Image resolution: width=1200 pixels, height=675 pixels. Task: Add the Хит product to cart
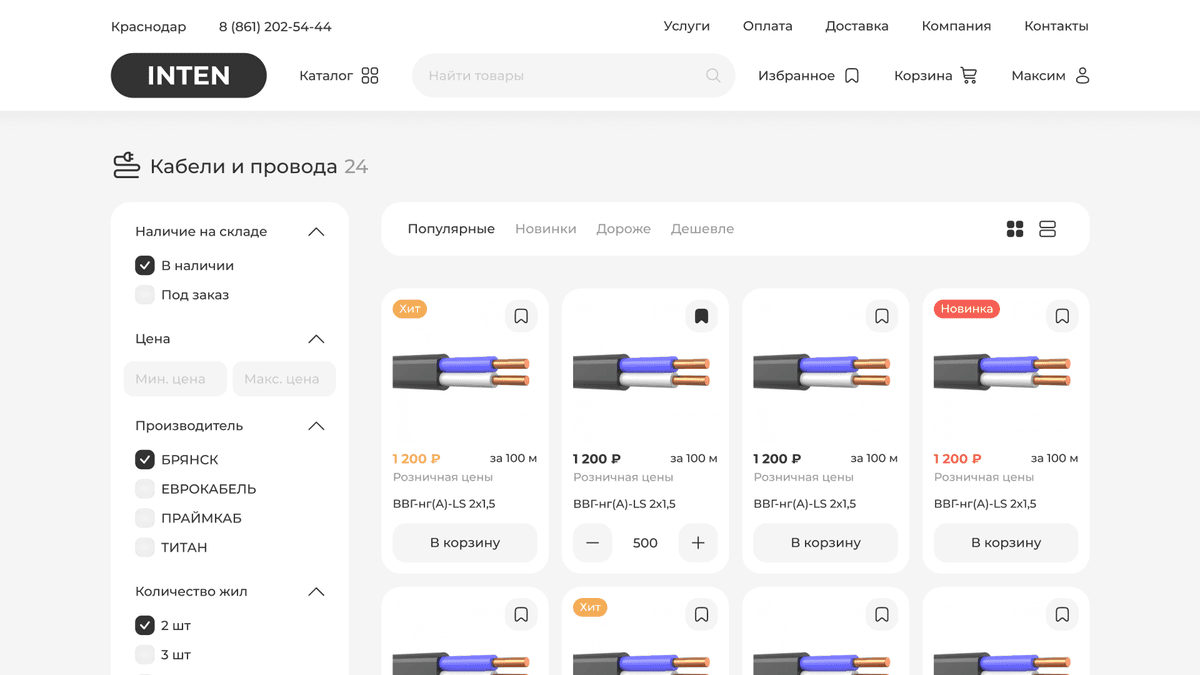tap(465, 543)
